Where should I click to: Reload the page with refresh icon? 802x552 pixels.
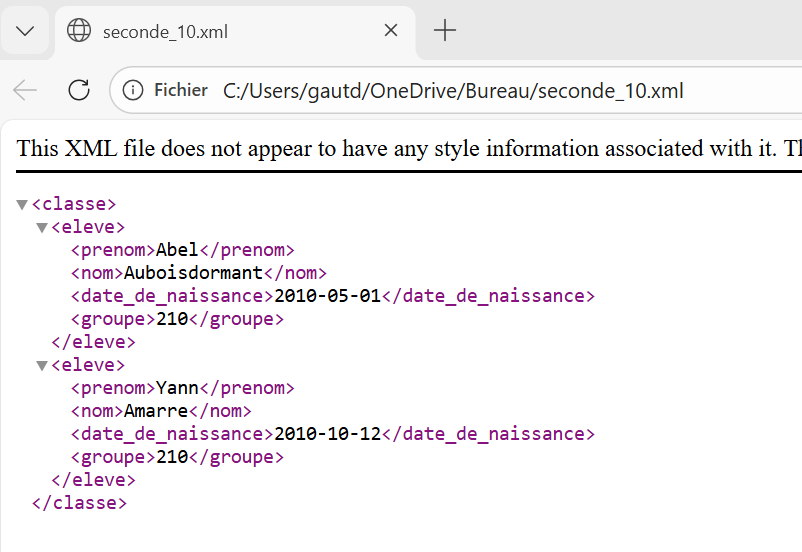[79, 90]
